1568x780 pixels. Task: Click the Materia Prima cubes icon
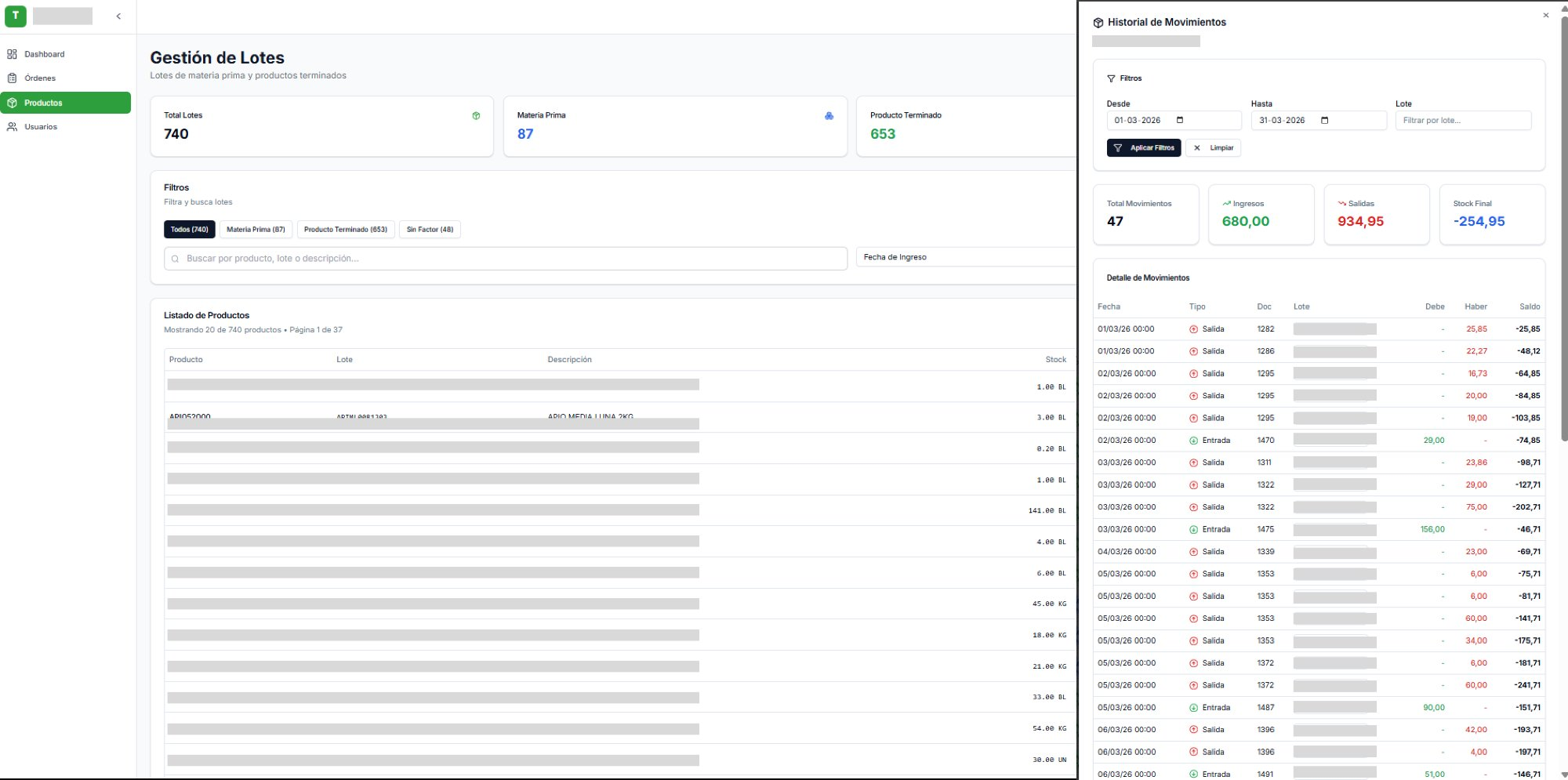click(x=829, y=116)
